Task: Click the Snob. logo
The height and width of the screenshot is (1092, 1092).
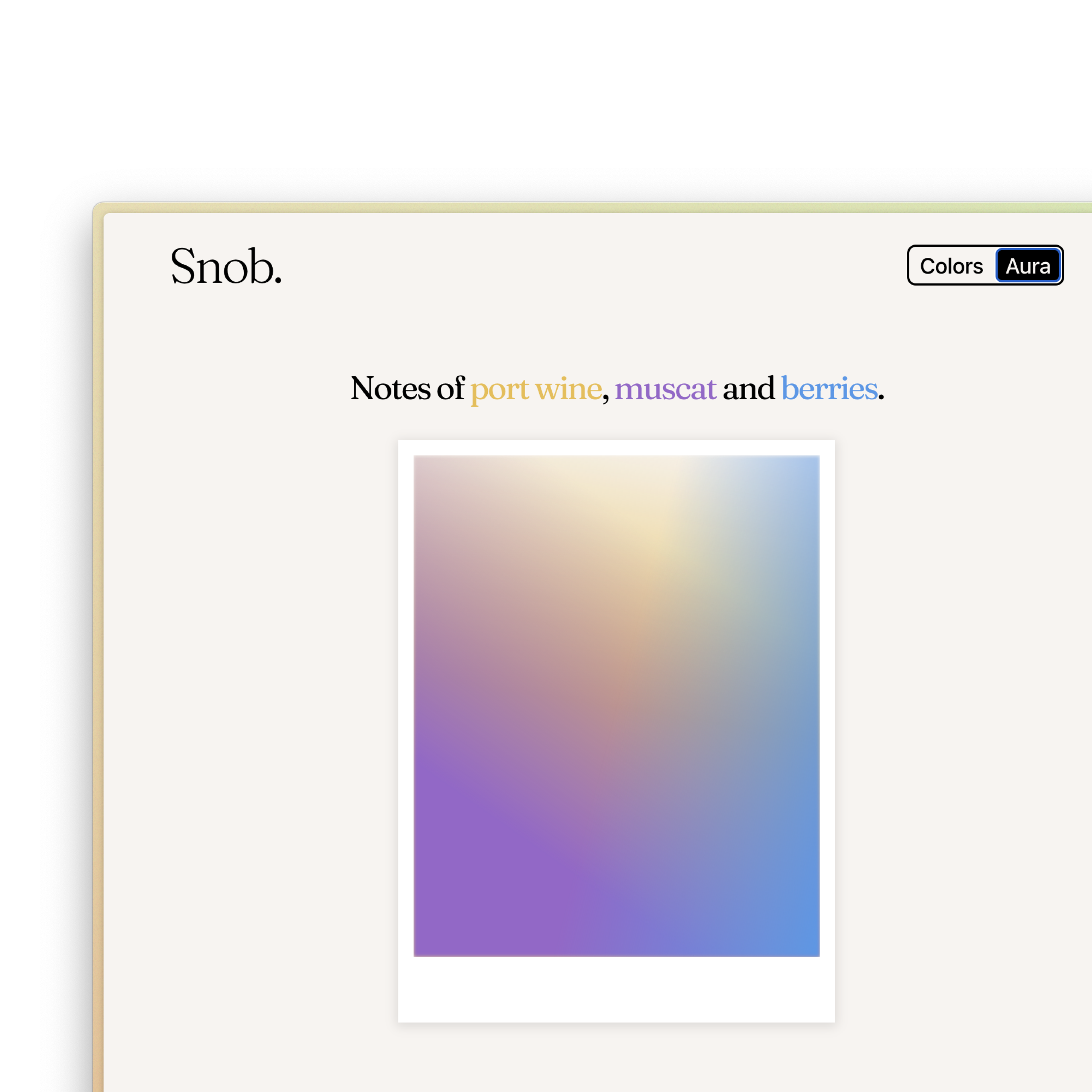Action: 226,266
